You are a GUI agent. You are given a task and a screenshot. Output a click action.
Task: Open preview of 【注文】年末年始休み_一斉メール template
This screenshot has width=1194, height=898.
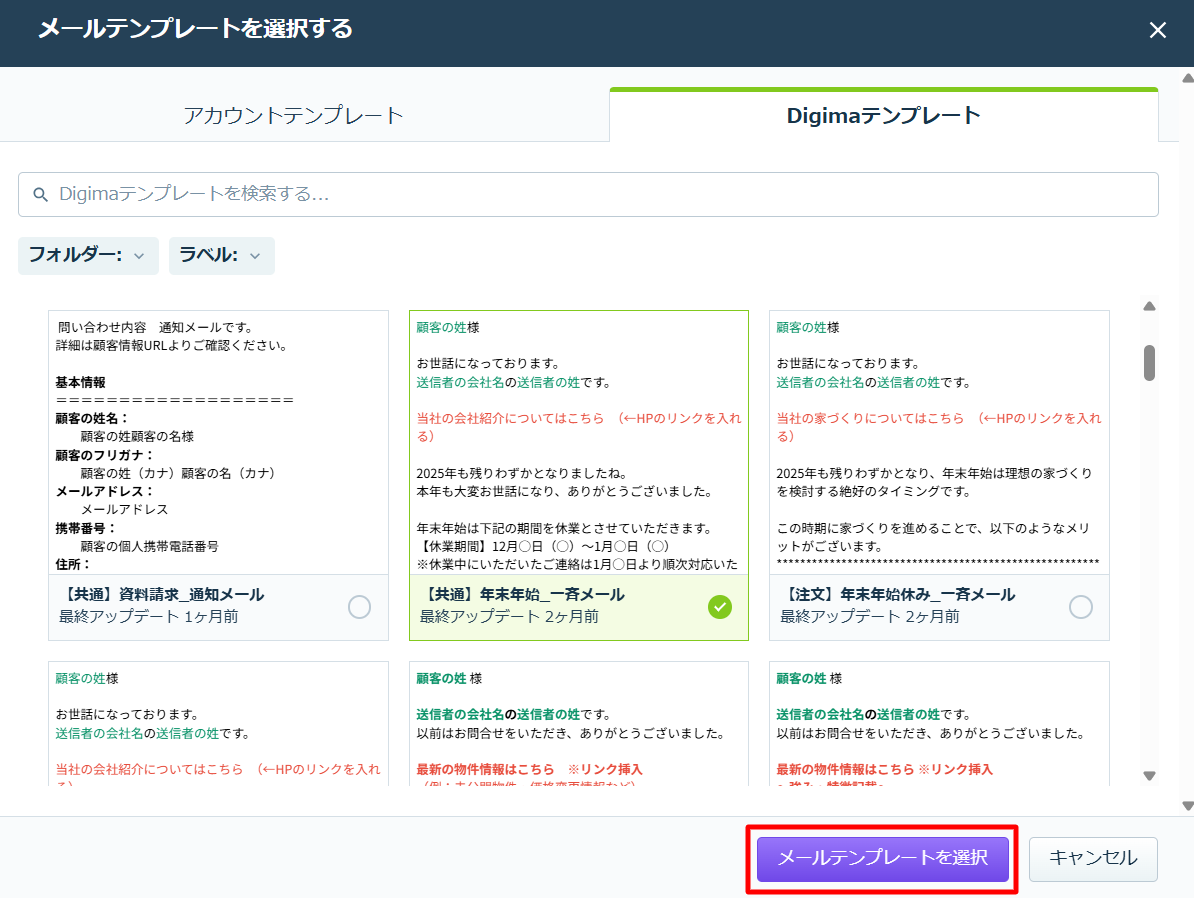click(939, 443)
